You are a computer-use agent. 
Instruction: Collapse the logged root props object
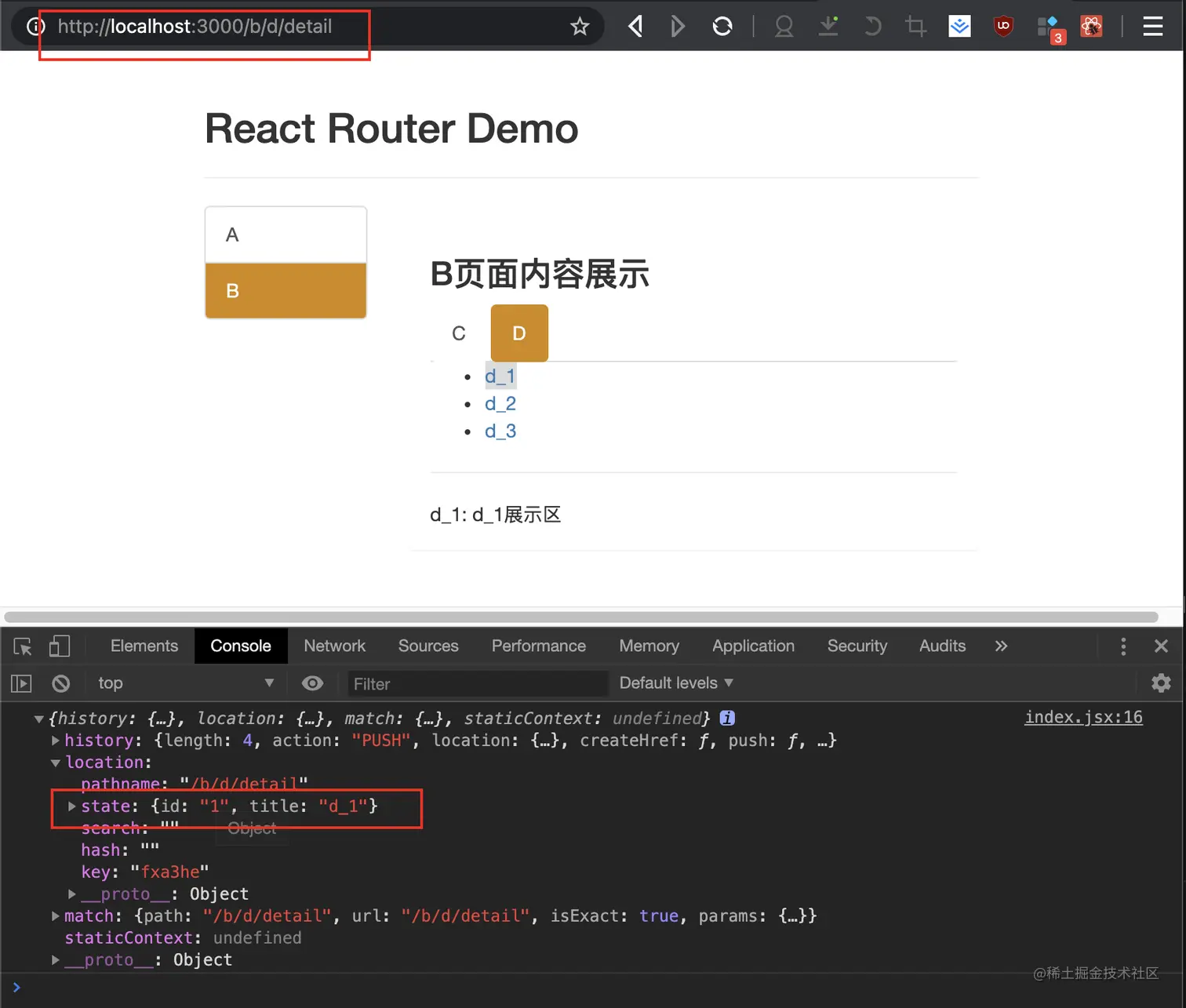click(x=38, y=719)
